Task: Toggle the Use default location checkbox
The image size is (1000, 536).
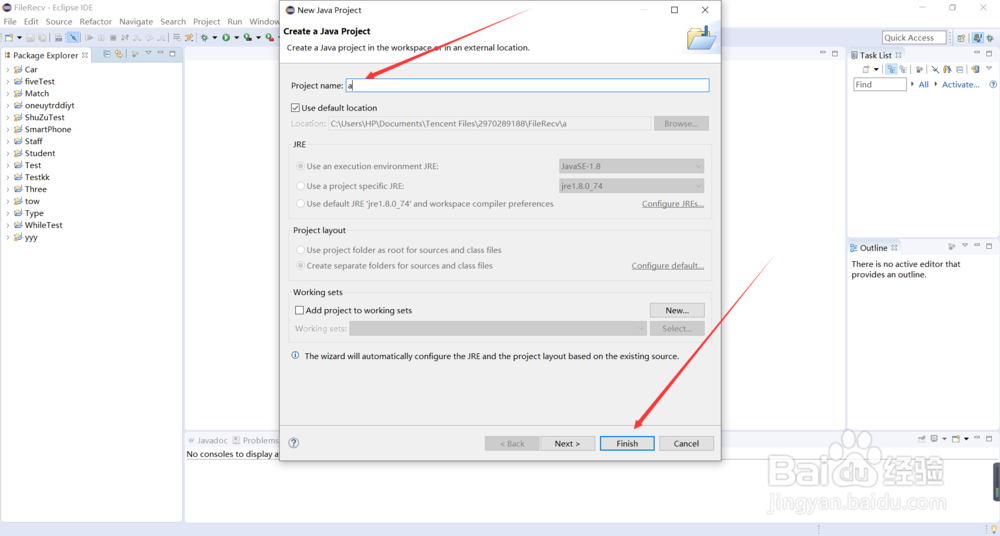Action: point(295,108)
